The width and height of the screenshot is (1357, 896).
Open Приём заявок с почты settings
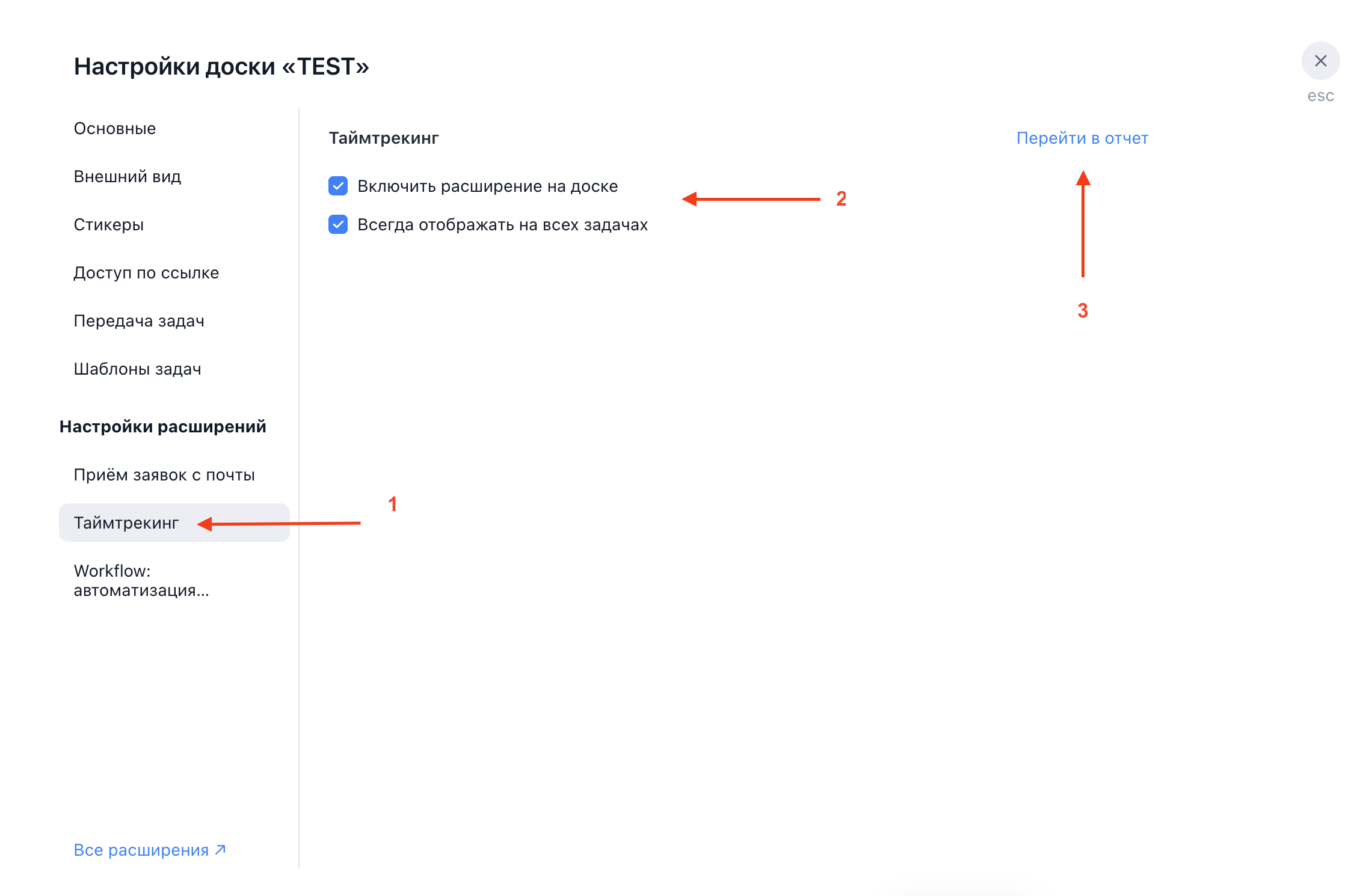(164, 475)
